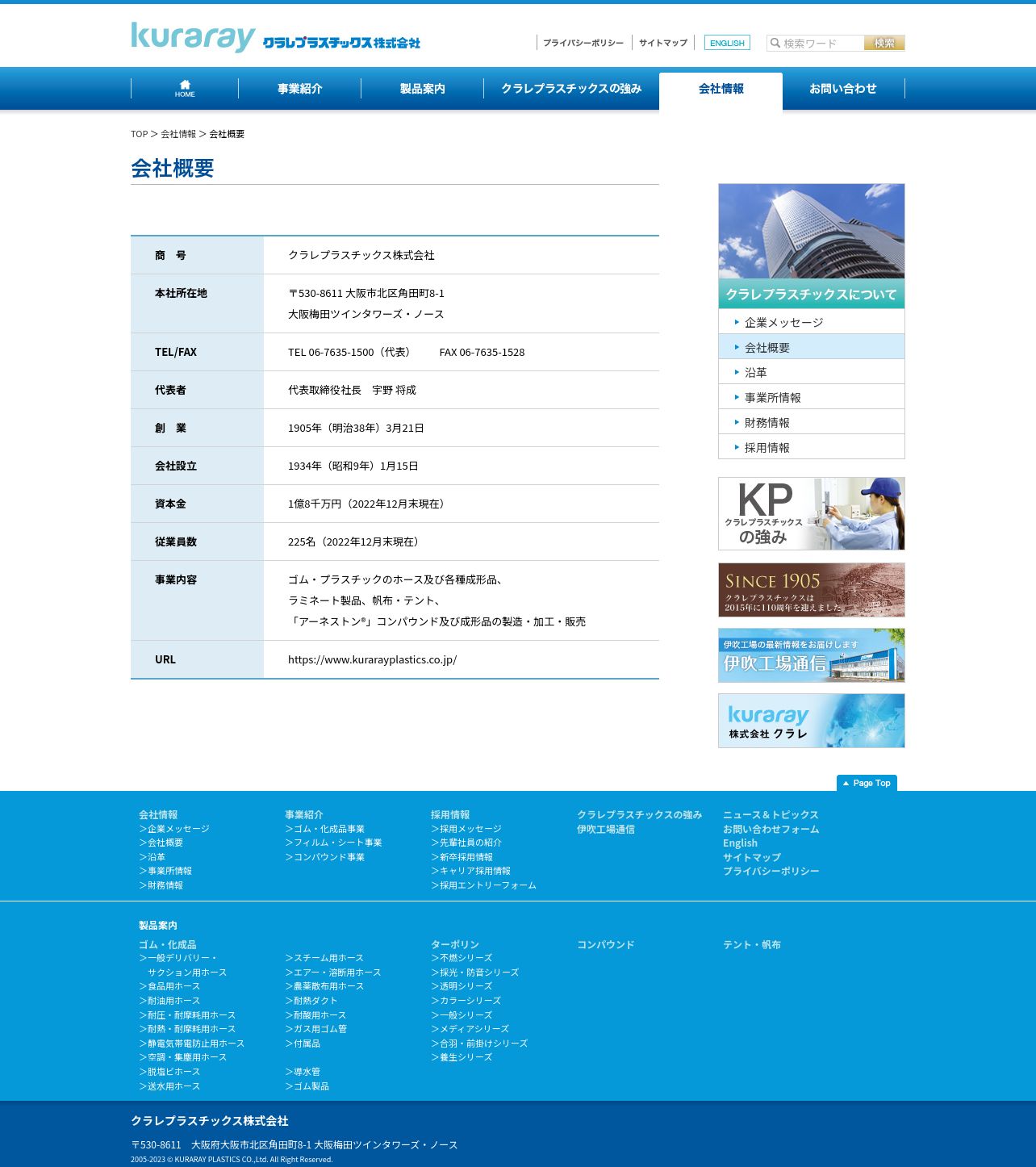
Task: Open footer link 食品用ホース
Action: (169, 986)
